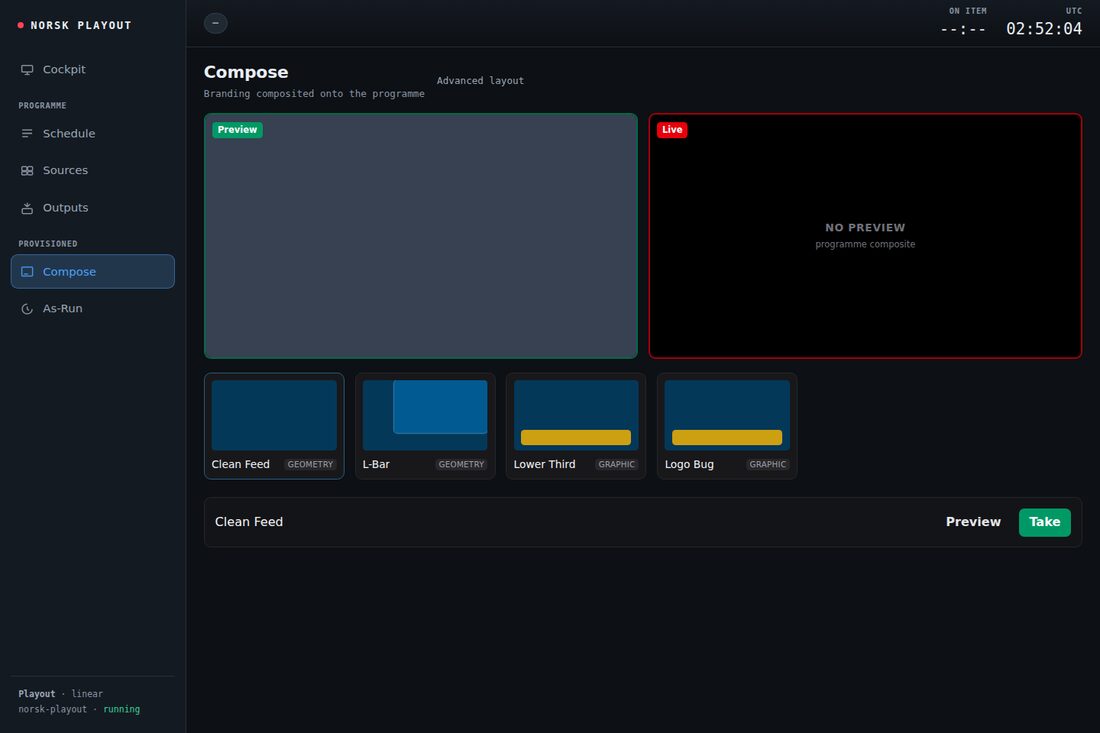Open the Cockpit page
Image resolution: width=1100 pixels, height=733 pixels.
pos(93,69)
